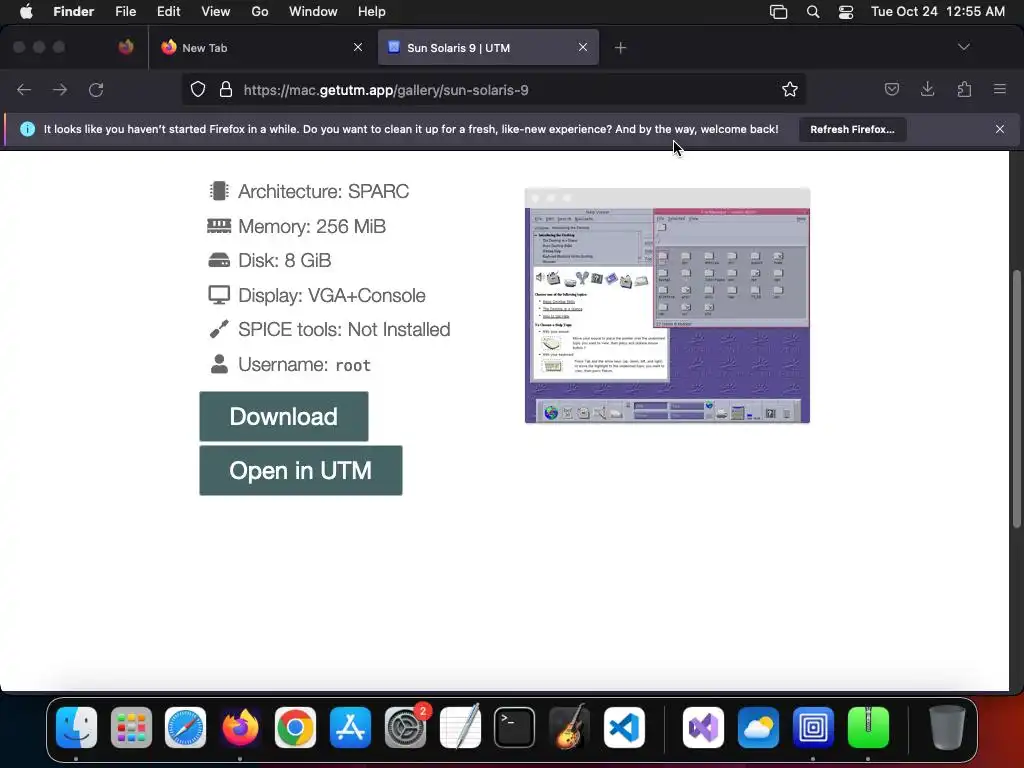Screen dimensions: 1024x768
Task: Click the URL address field
Action: tap(493, 89)
